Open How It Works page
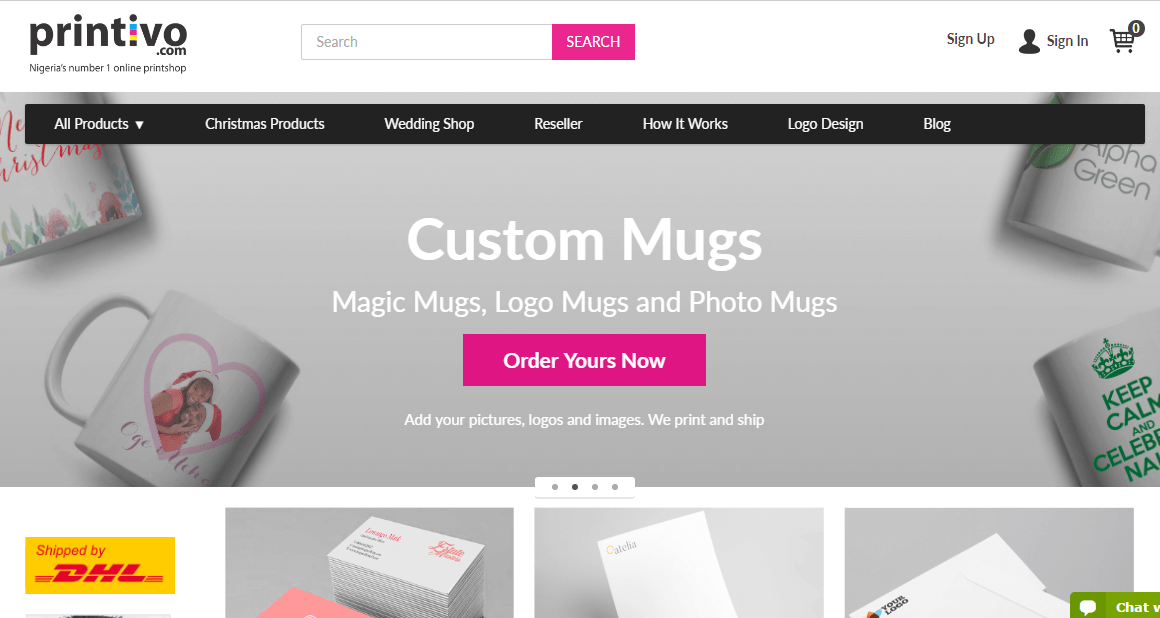The width and height of the screenshot is (1160, 618). (x=685, y=124)
